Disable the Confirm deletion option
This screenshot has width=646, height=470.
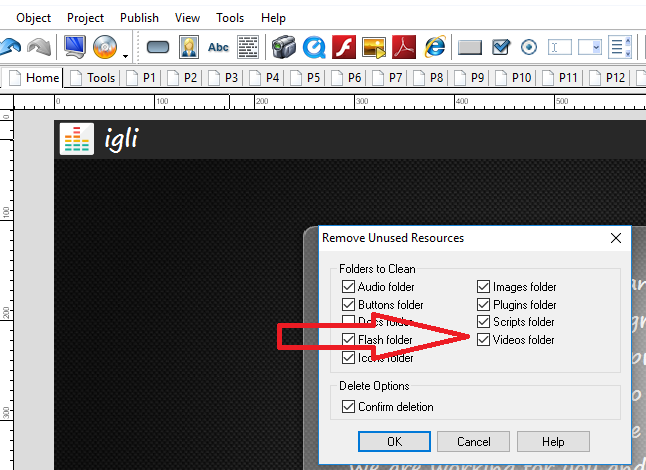[349, 407]
